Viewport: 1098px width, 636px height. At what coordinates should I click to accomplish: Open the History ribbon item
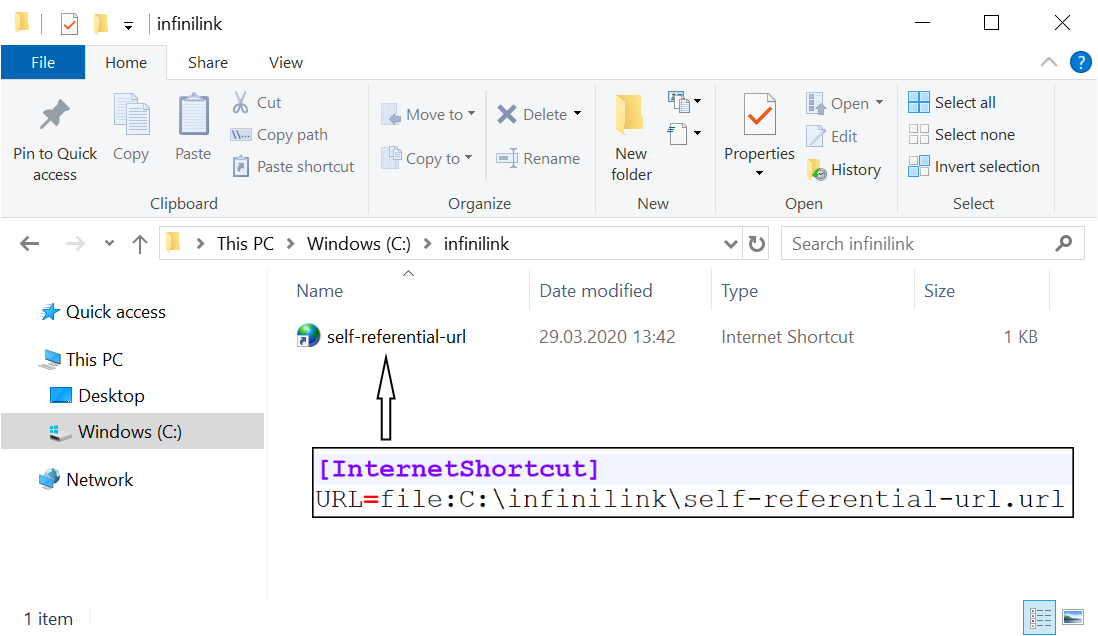click(843, 170)
